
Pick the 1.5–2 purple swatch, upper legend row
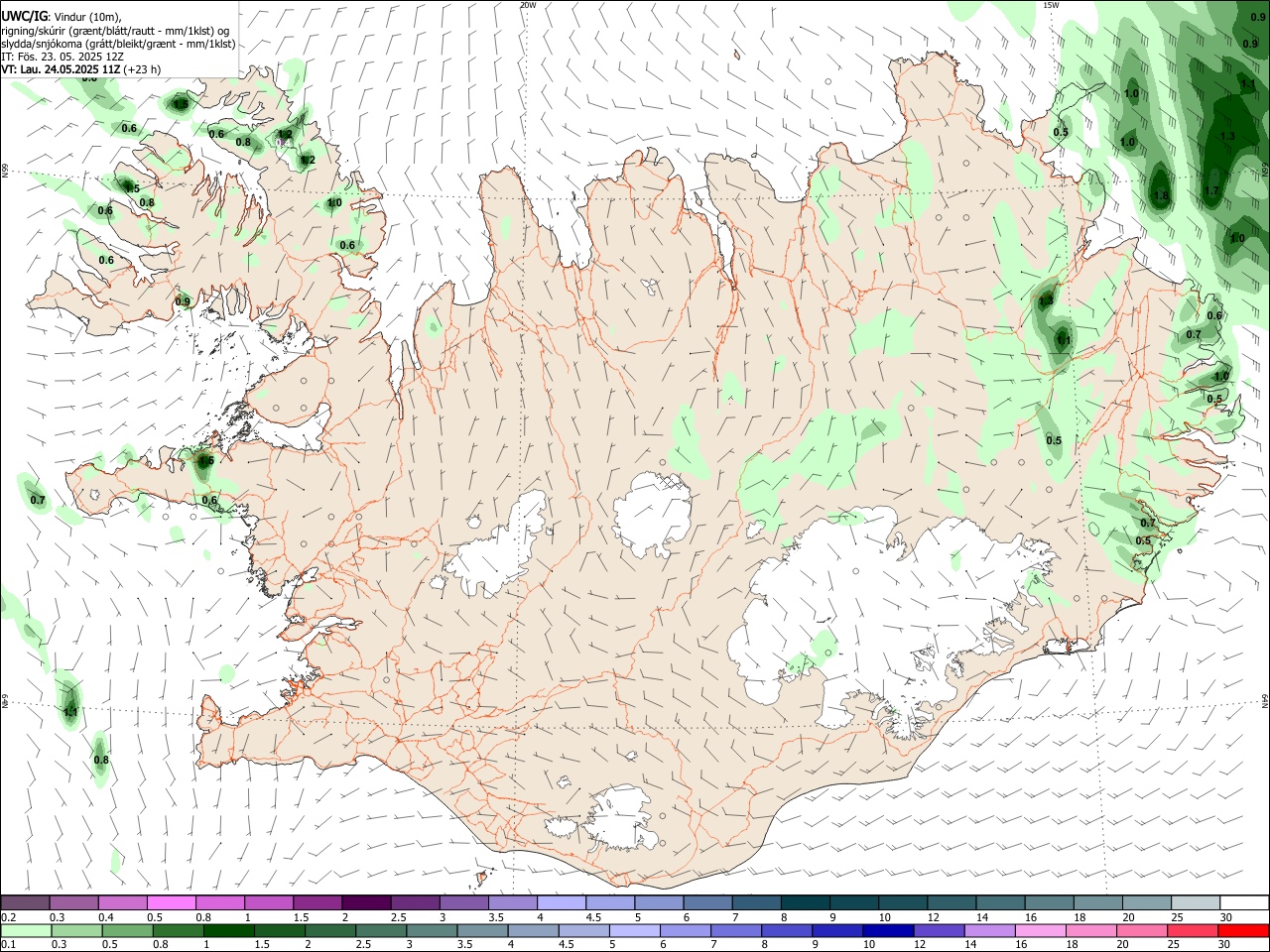click(x=317, y=902)
